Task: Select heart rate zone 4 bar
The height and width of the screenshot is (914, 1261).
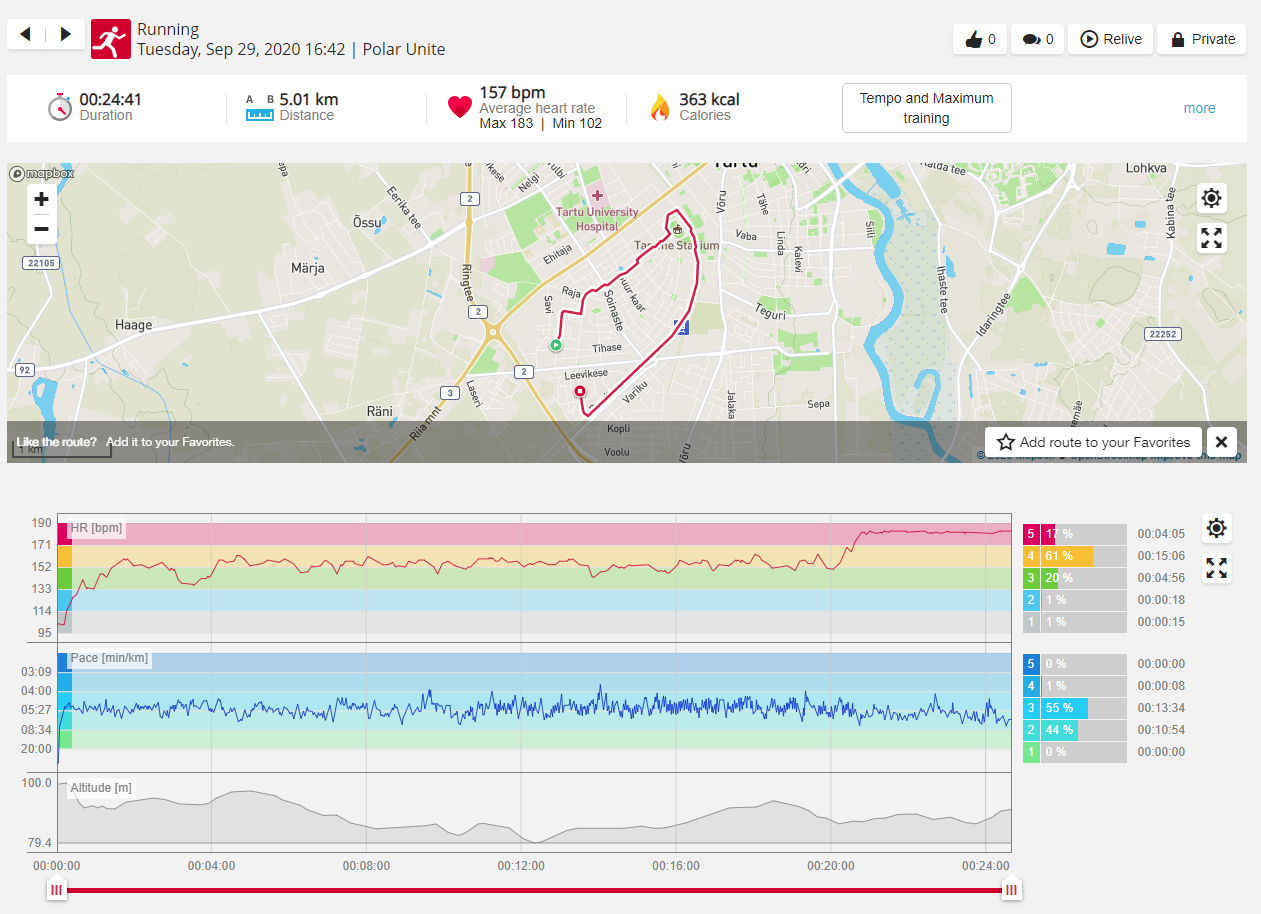Action: [x=1075, y=556]
